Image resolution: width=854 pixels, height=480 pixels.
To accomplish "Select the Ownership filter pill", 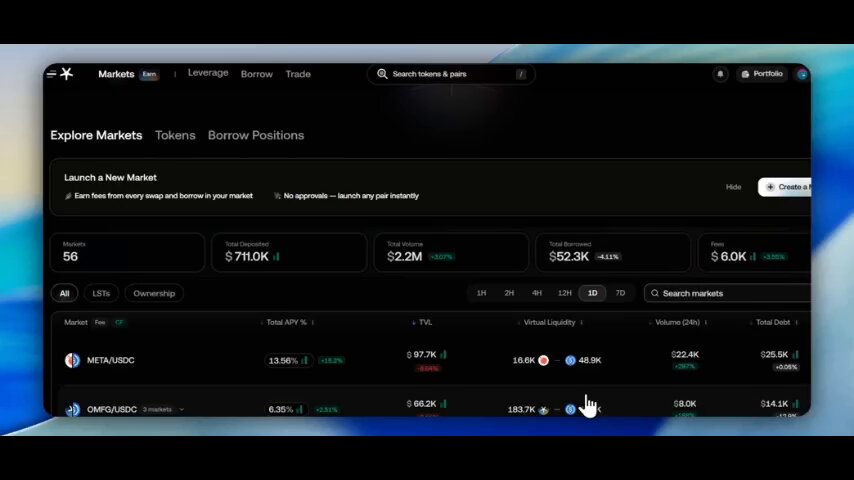I will click(x=154, y=293).
